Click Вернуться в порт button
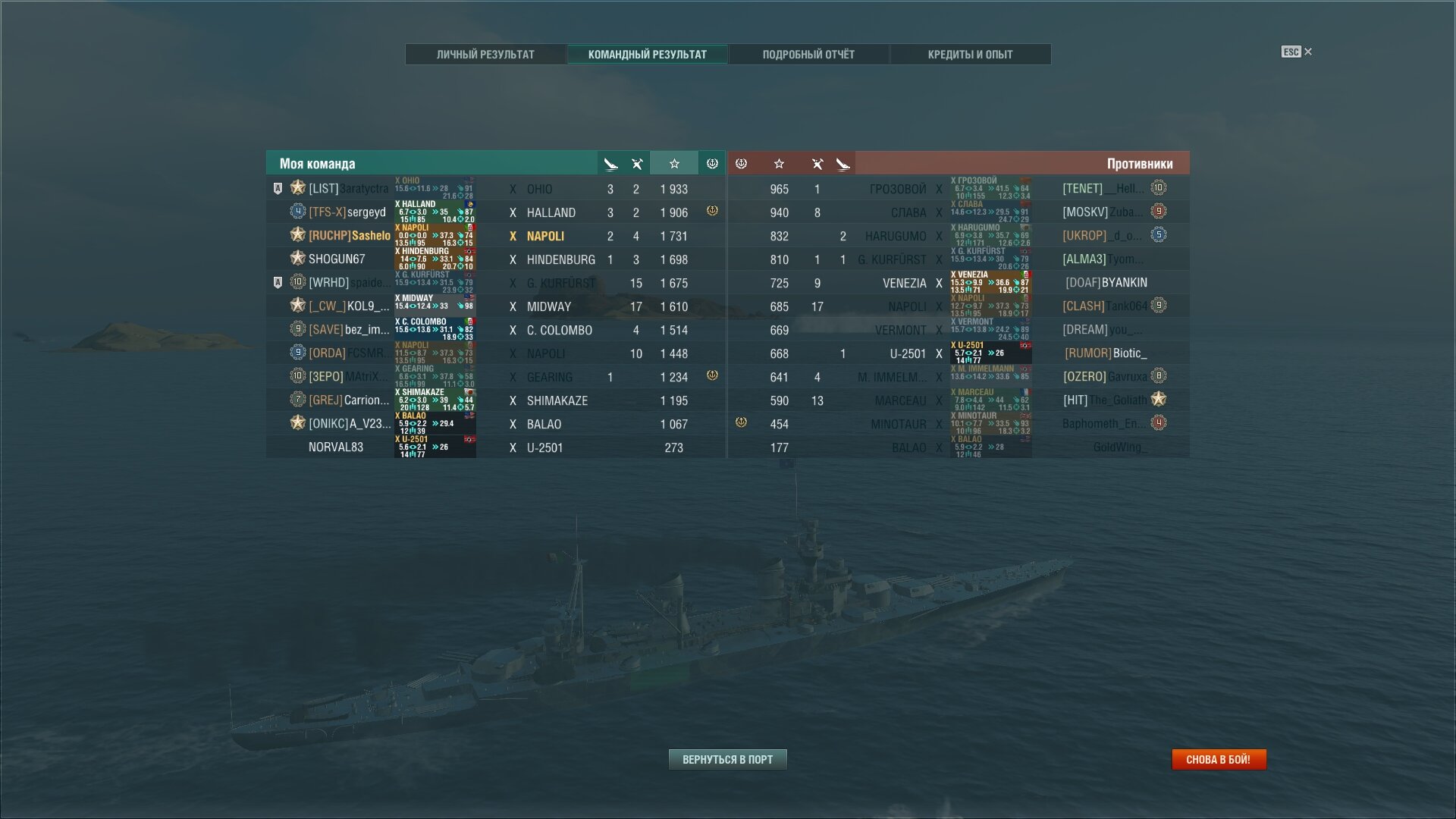This screenshot has width=1456, height=819. 727,759
